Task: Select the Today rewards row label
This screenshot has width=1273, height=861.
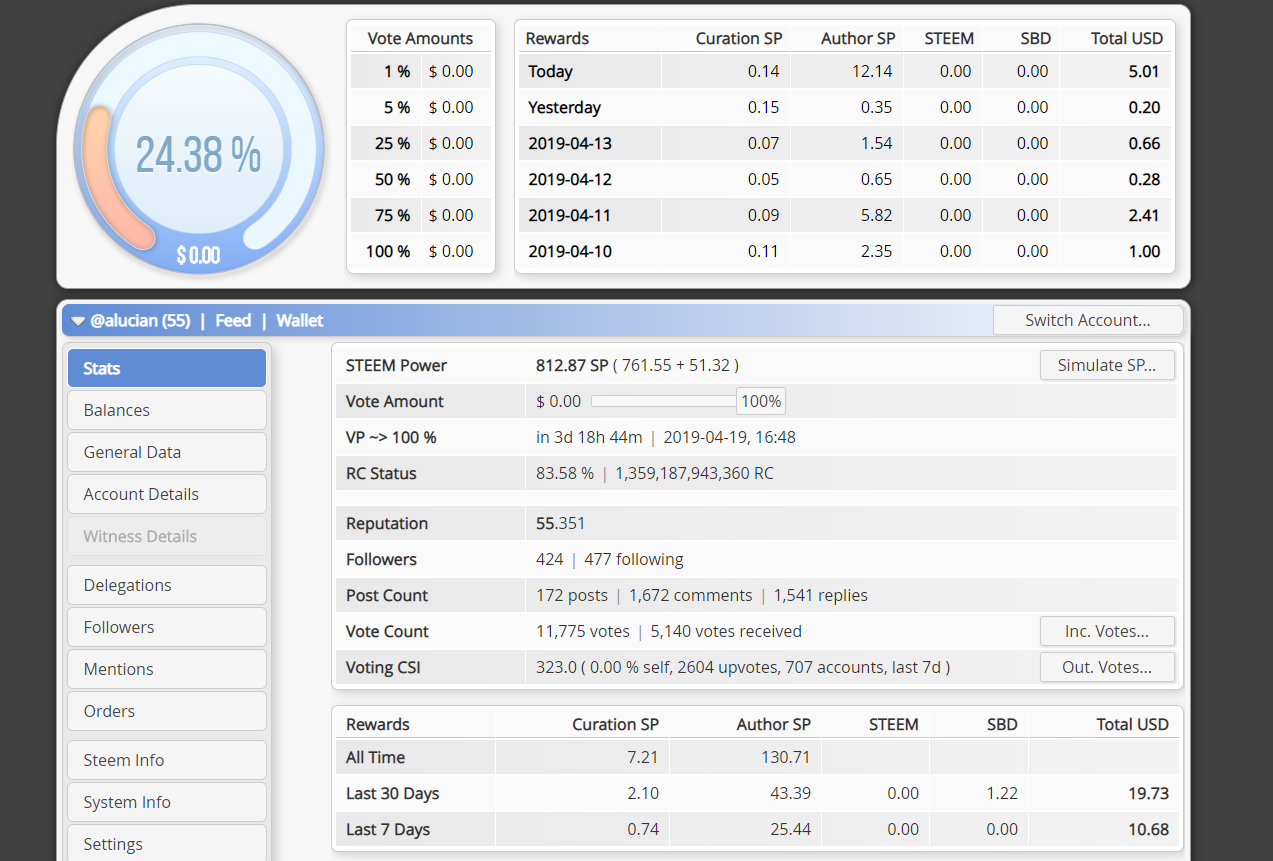Action: pos(550,71)
